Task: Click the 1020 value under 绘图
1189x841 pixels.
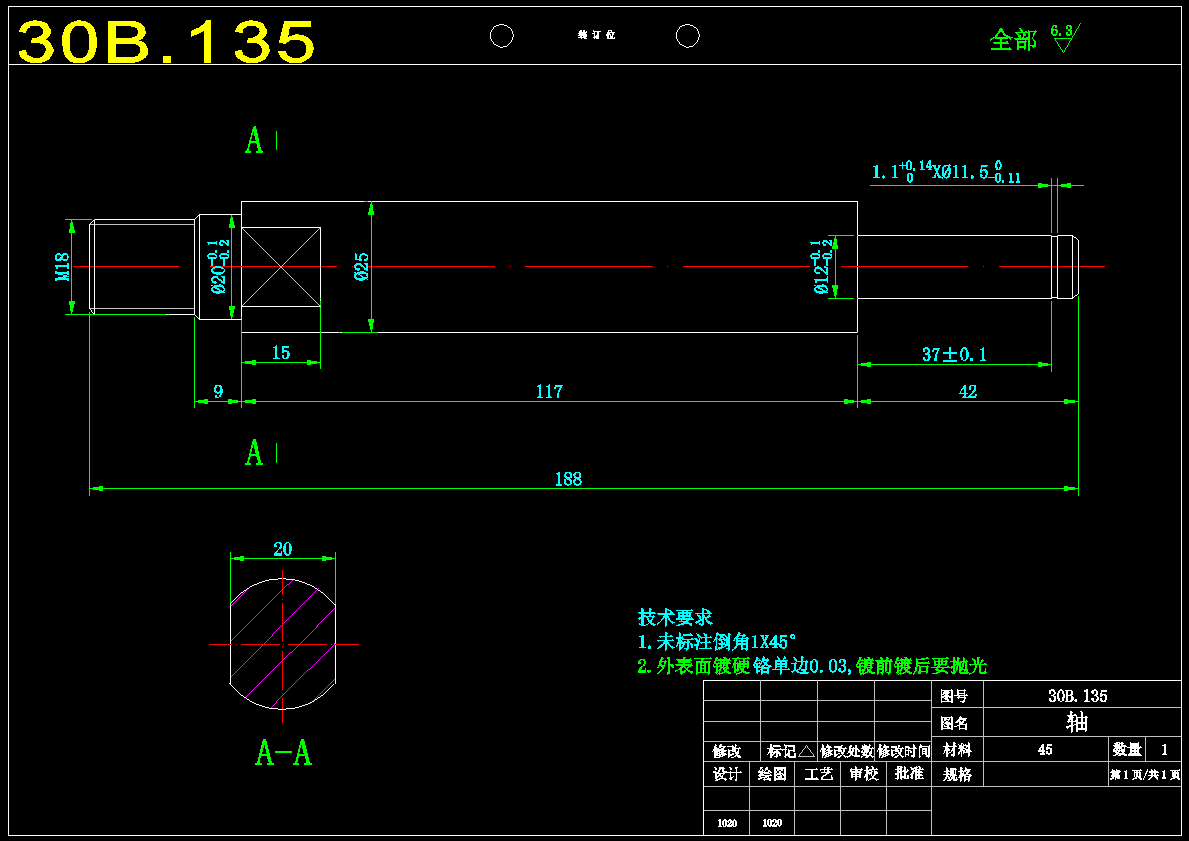Action: coord(772,824)
